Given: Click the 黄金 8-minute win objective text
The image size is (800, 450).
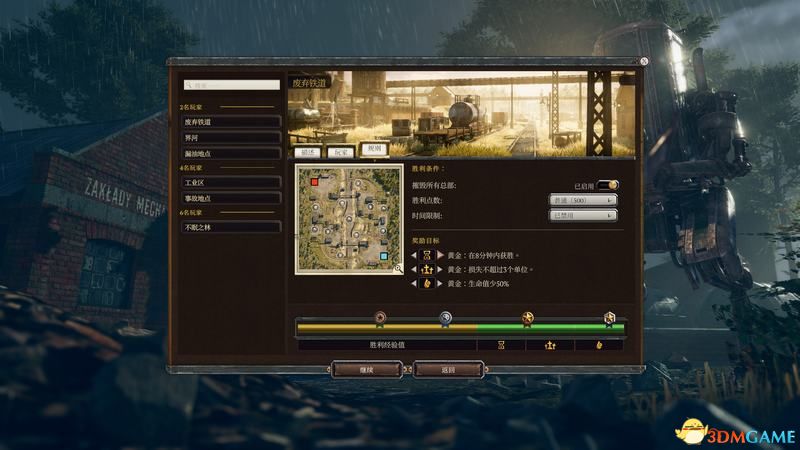Looking at the screenshot, I should tap(483, 255).
